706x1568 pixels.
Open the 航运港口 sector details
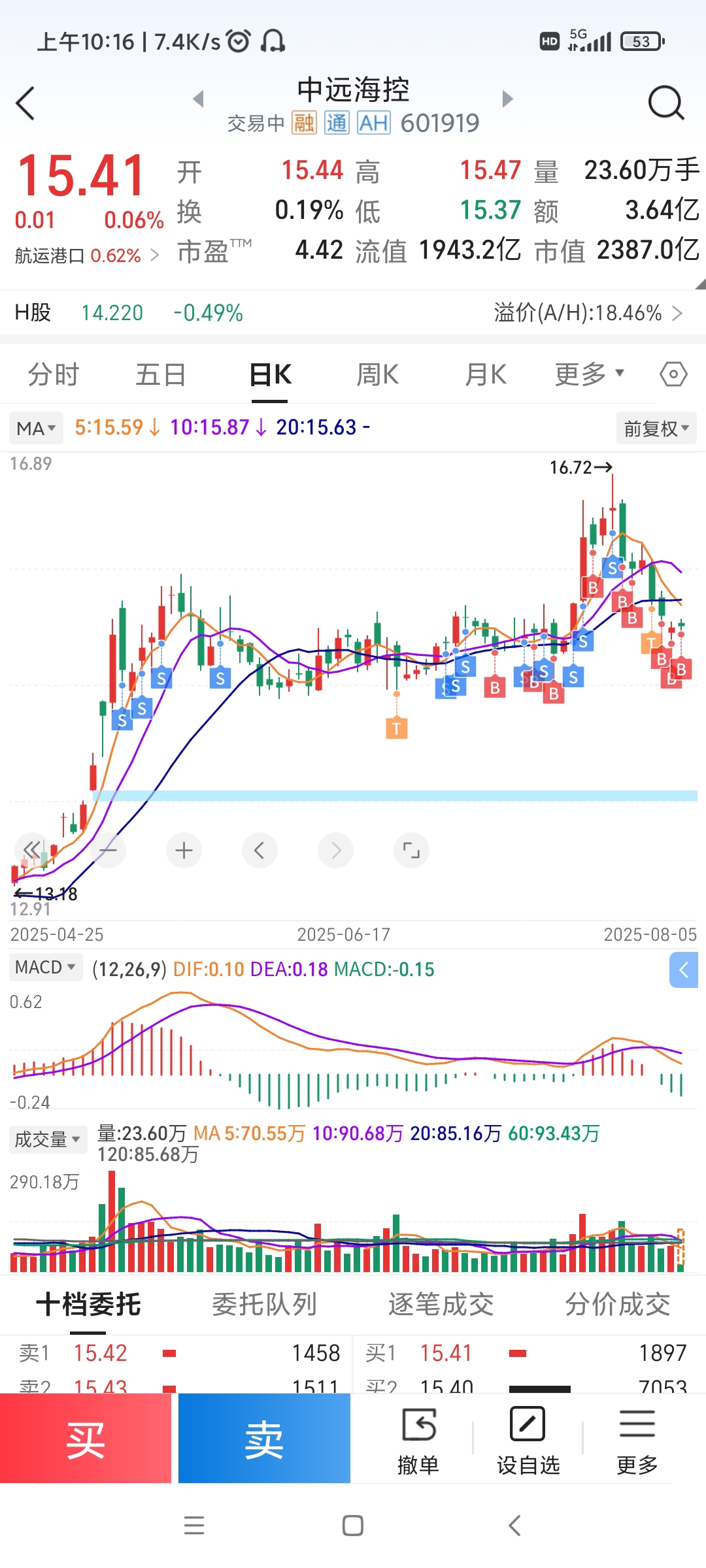(86, 255)
